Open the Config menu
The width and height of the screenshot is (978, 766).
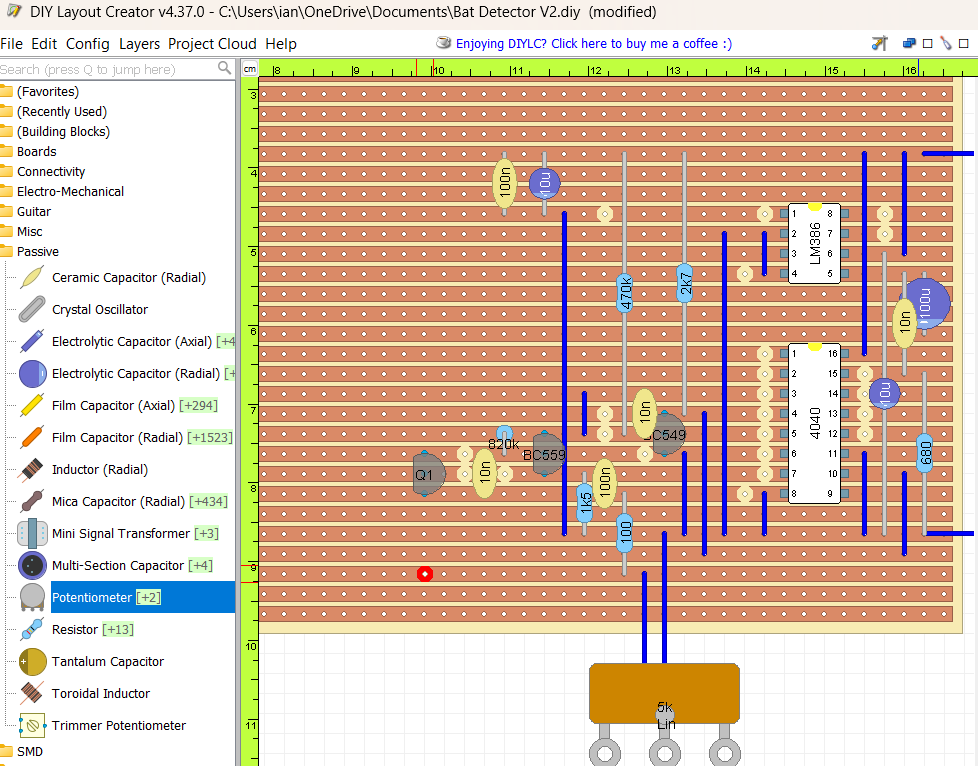coord(87,44)
